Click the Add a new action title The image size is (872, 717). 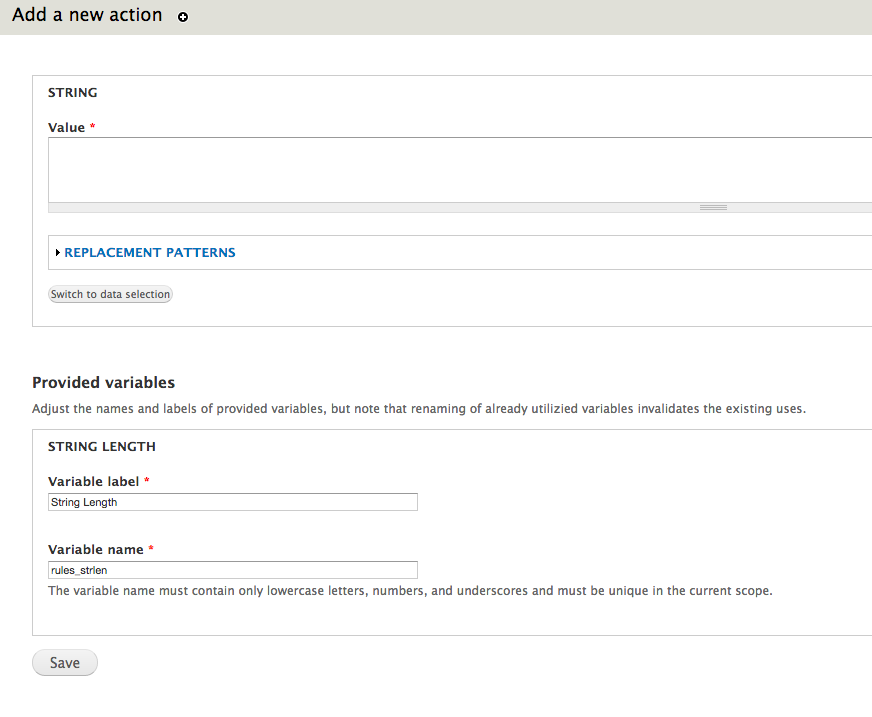coord(87,15)
